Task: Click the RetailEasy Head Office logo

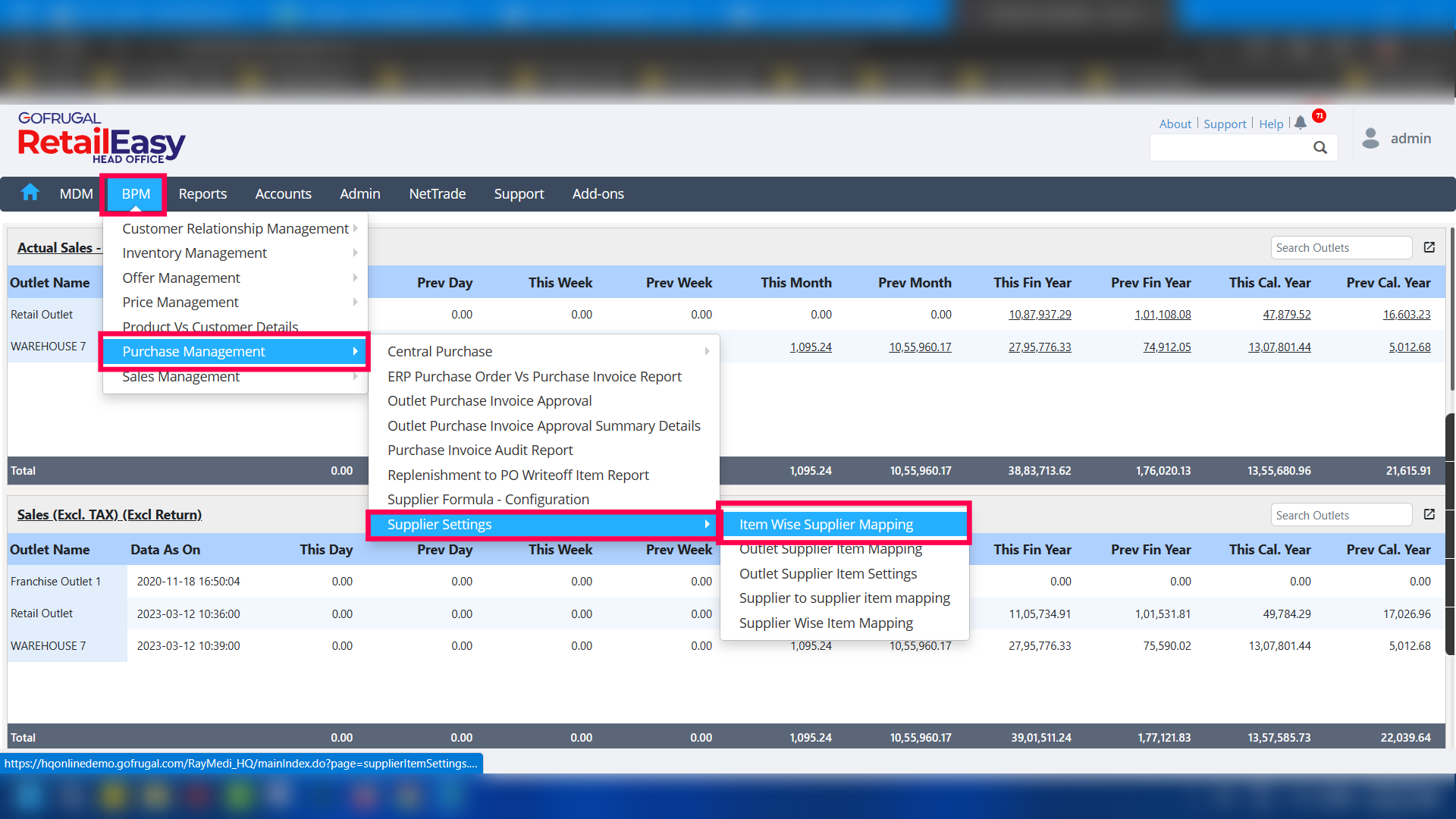Action: [102, 138]
